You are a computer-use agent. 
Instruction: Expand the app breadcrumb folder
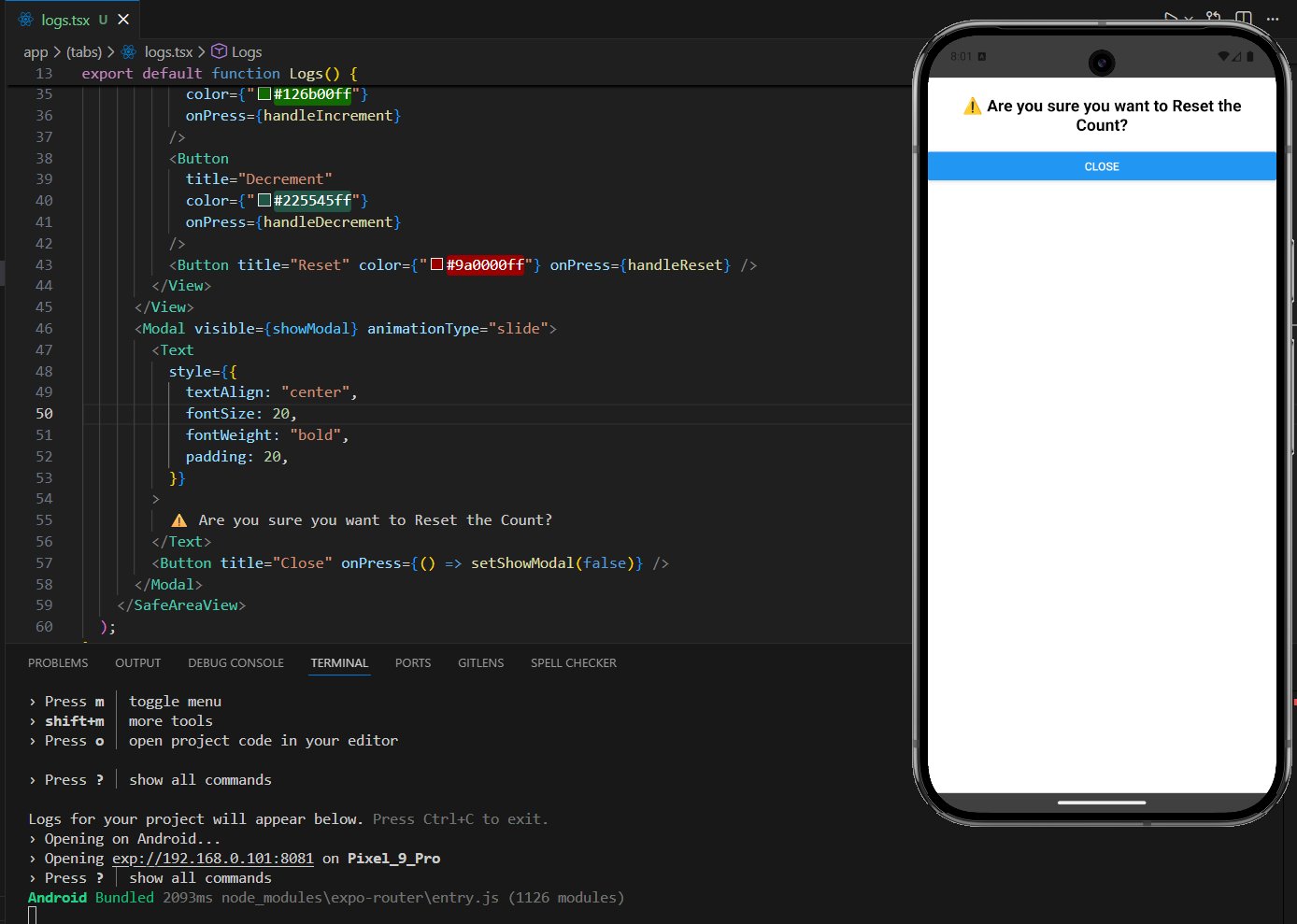click(36, 52)
